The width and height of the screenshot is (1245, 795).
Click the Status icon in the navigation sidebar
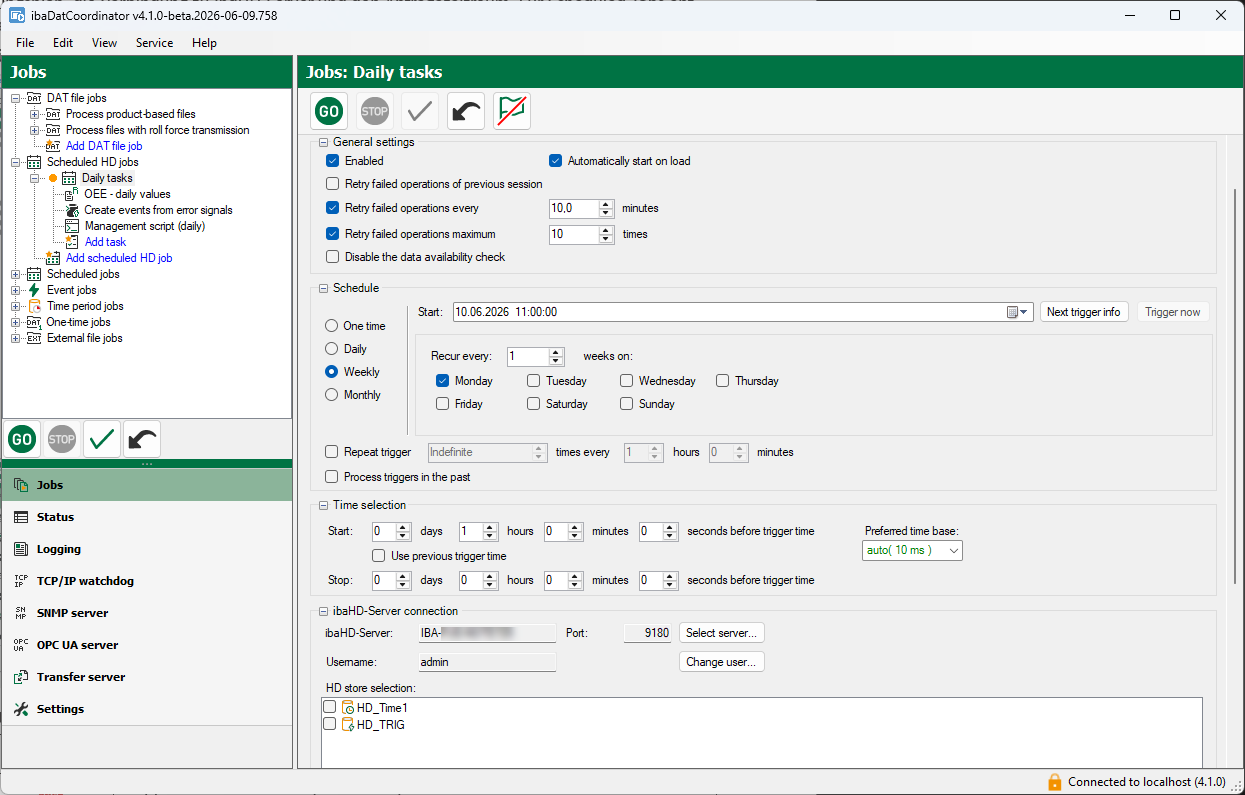tap(21, 517)
